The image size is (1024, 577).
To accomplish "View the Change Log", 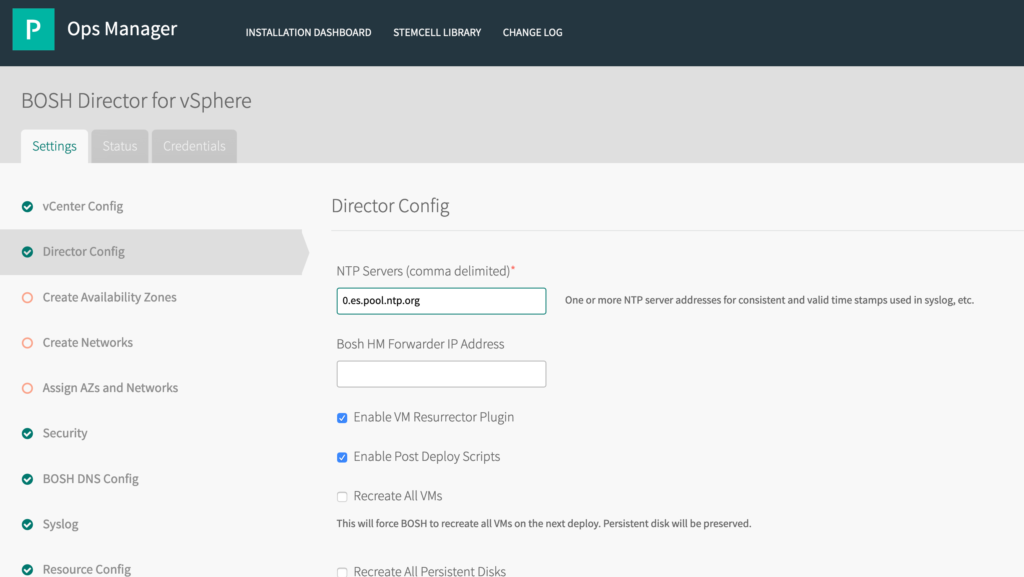I will click(x=532, y=32).
